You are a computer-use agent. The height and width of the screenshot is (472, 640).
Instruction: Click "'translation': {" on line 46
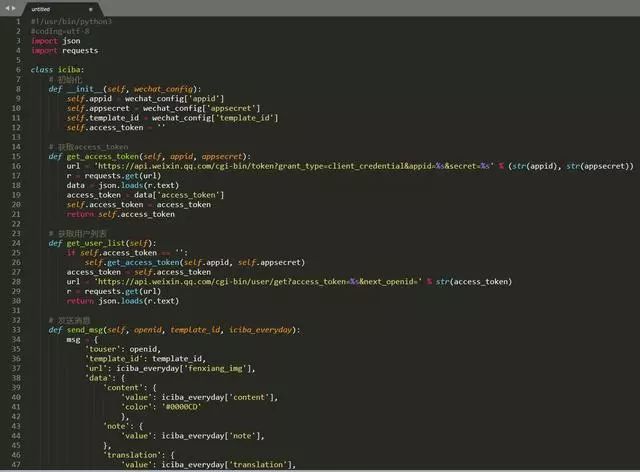tap(139, 455)
